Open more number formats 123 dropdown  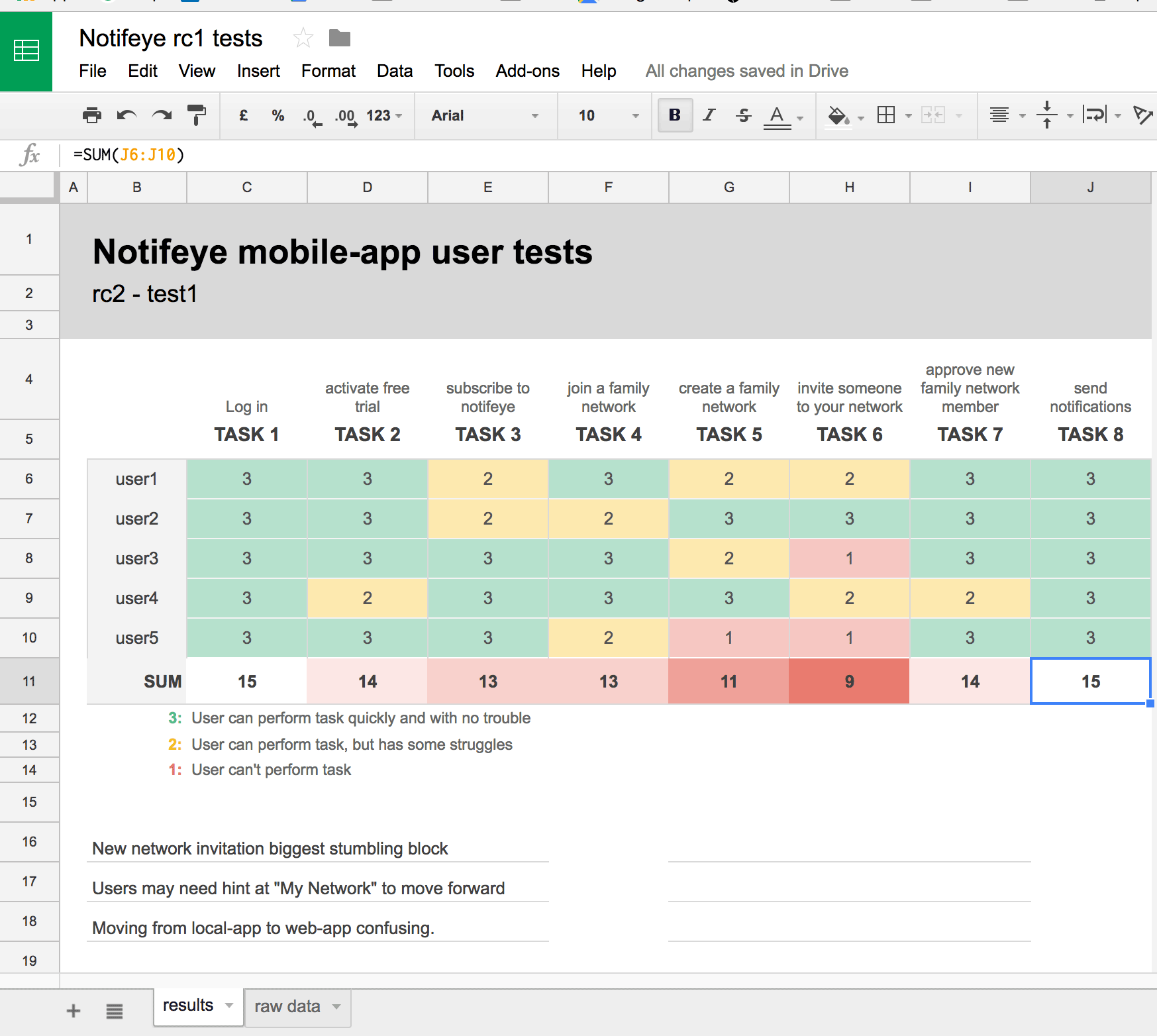[x=384, y=115]
